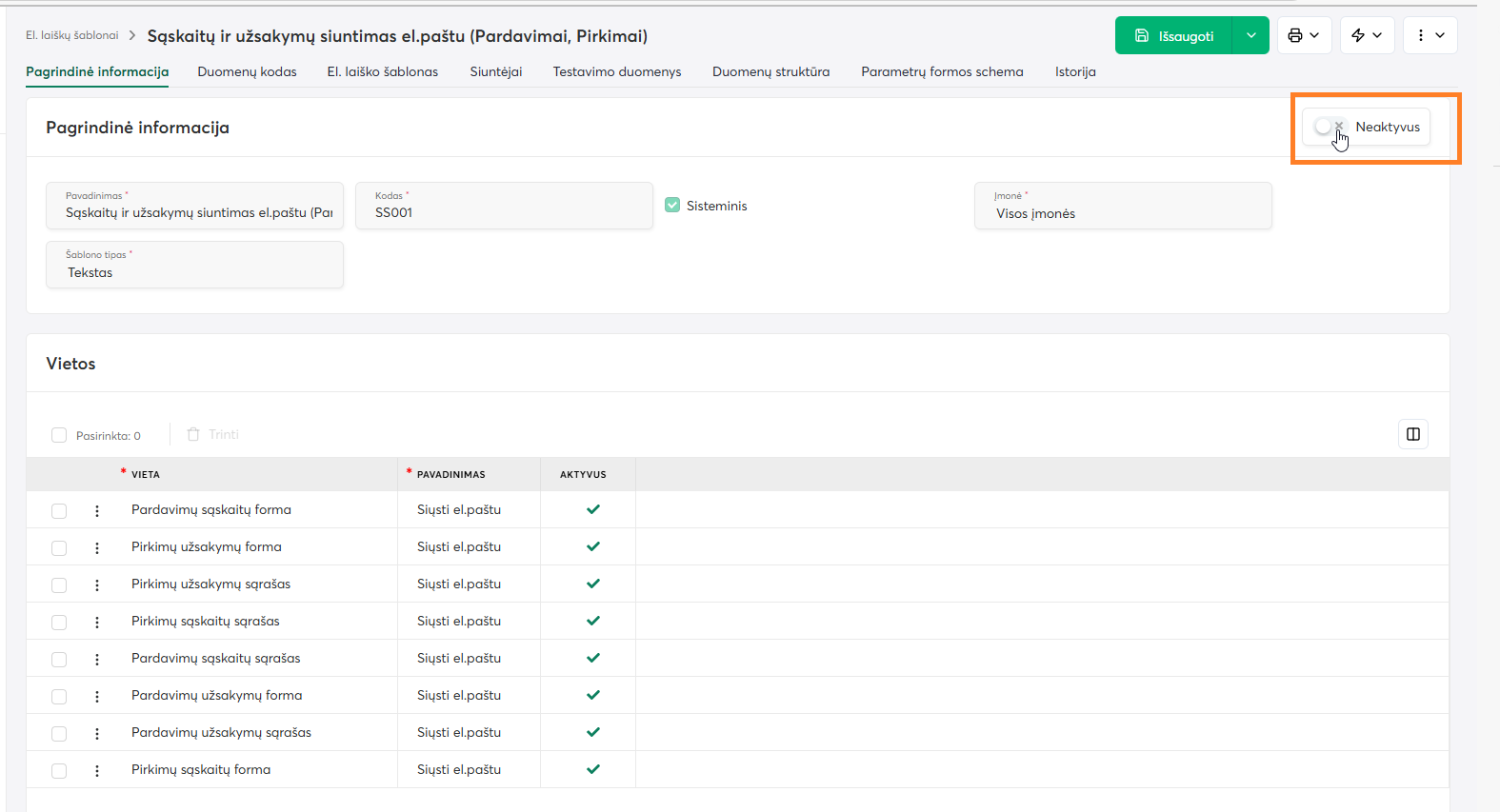Open row menu for Pardavimų sąskaitų forma

point(97,510)
